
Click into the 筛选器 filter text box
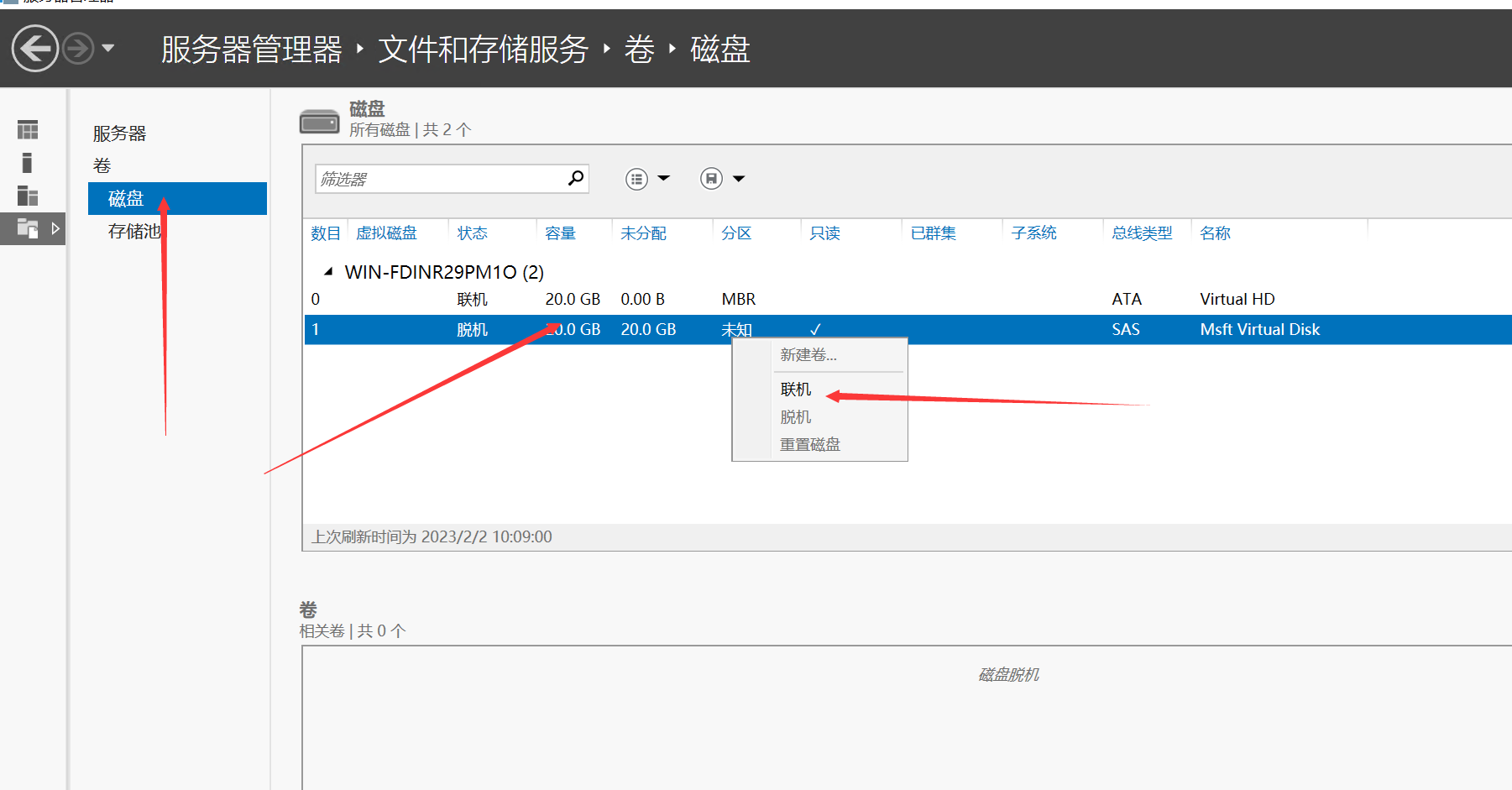pos(441,179)
